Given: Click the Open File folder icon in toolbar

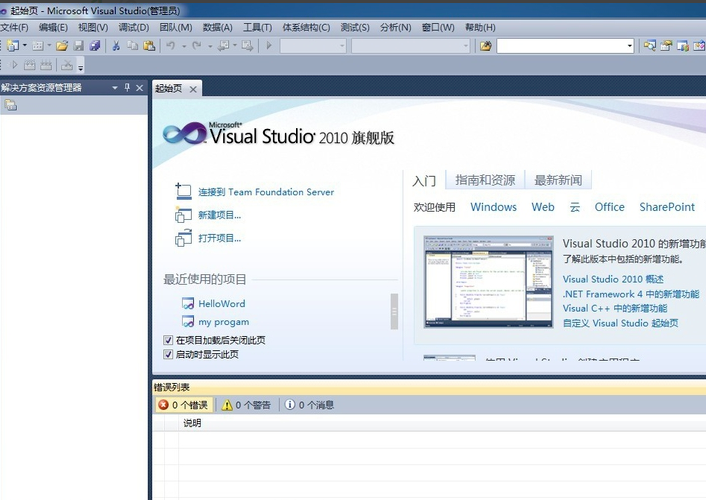Looking at the screenshot, I should coord(62,46).
